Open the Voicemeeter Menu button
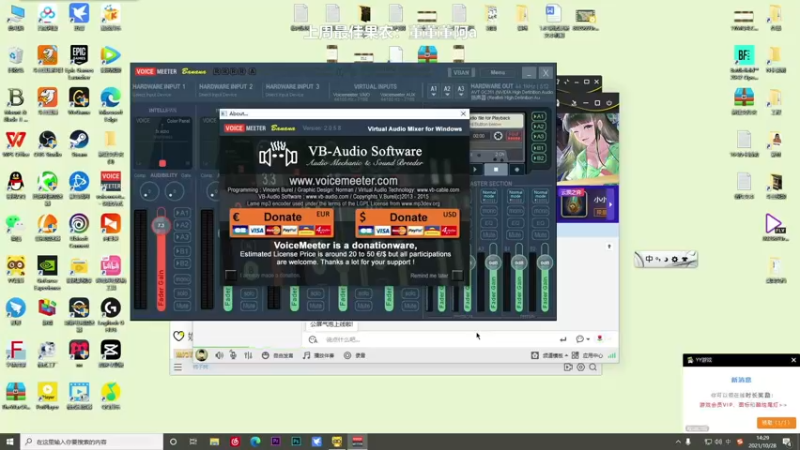The height and width of the screenshot is (450, 800). tap(497, 72)
